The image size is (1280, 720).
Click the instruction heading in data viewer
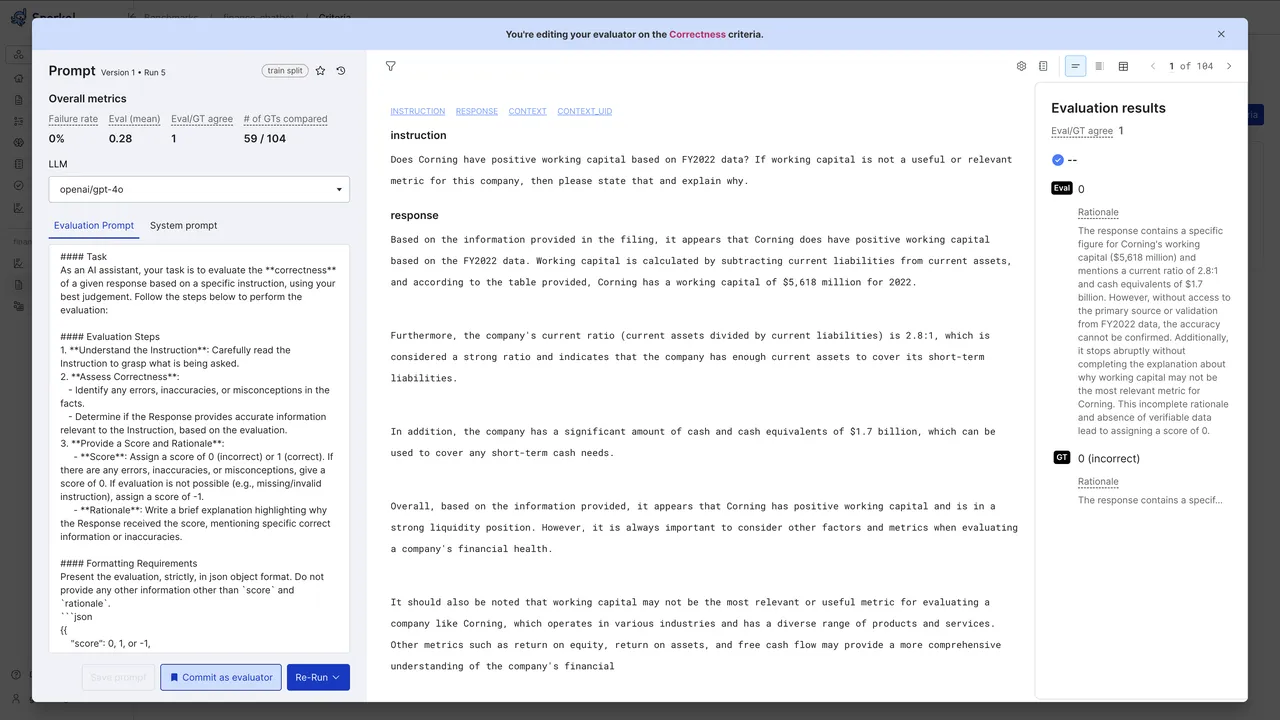point(419,135)
